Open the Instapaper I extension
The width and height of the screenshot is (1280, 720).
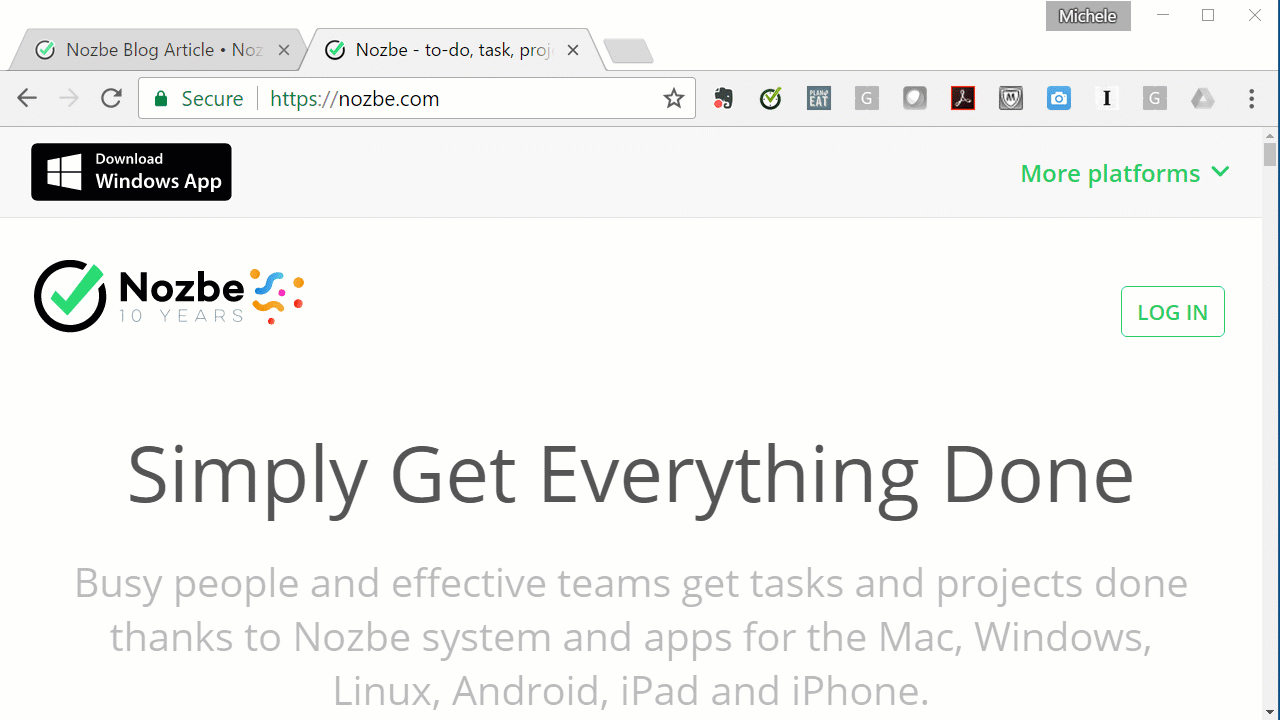(x=1107, y=98)
